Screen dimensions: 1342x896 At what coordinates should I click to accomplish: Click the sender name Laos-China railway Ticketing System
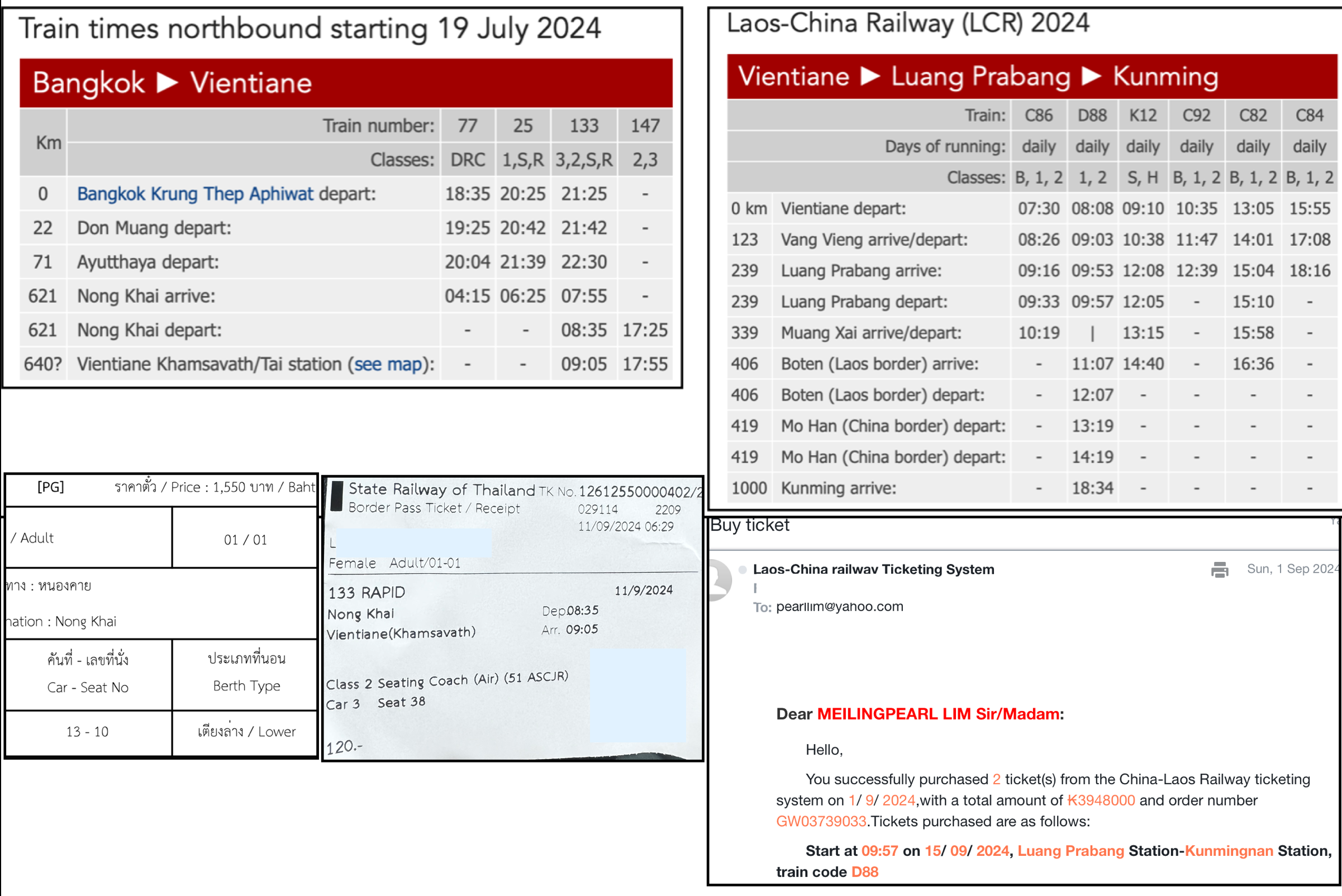coord(873,569)
